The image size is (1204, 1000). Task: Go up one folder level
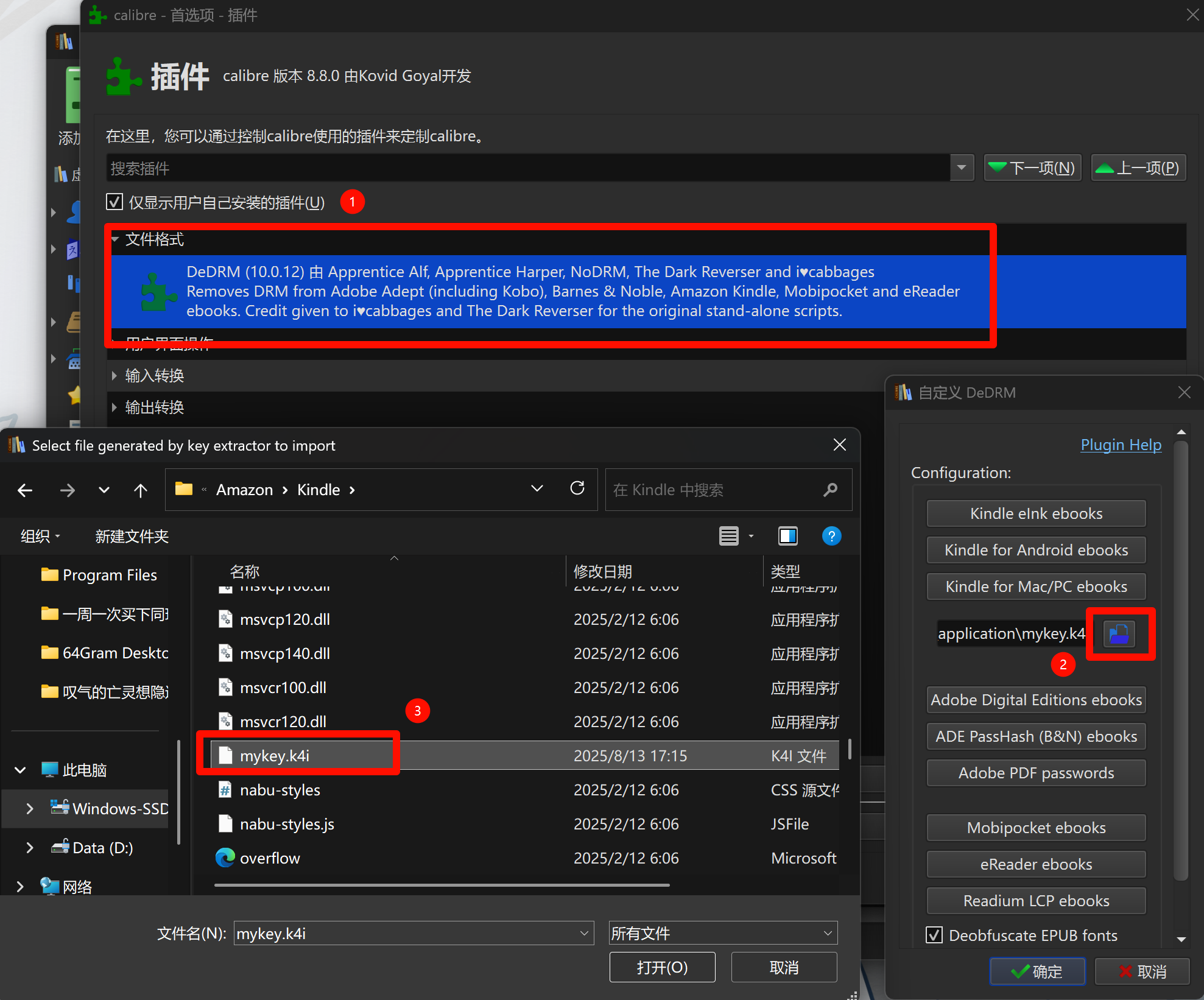point(141,490)
